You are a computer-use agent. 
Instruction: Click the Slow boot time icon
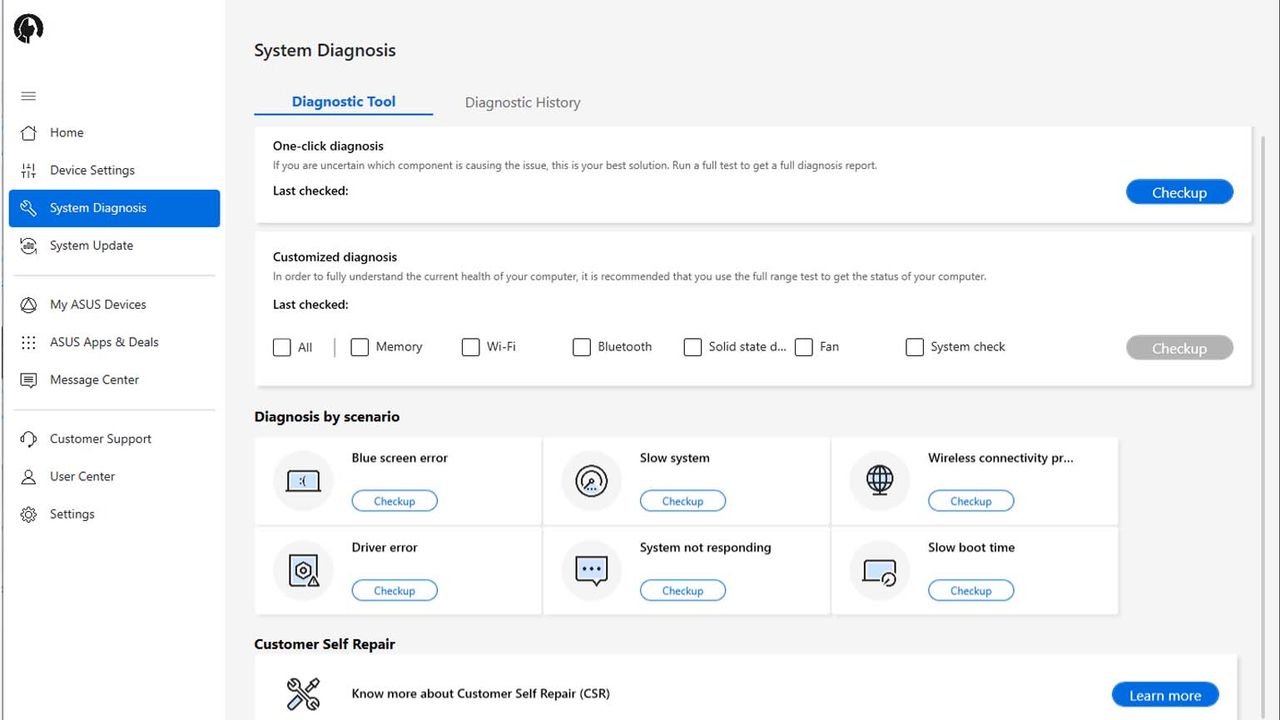click(x=879, y=571)
